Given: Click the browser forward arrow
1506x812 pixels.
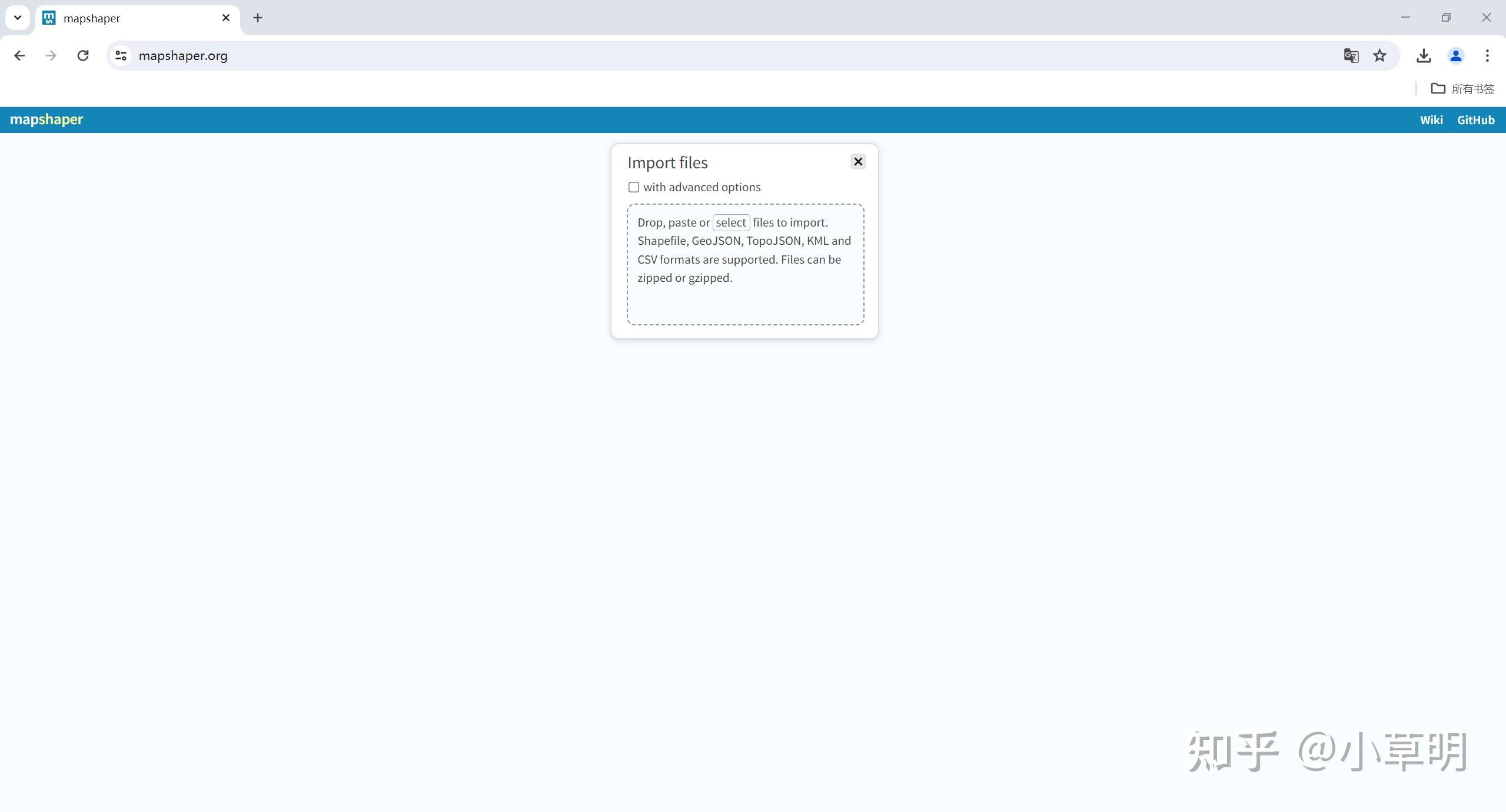Looking at the screenshot, I should (x=51, y=55).
